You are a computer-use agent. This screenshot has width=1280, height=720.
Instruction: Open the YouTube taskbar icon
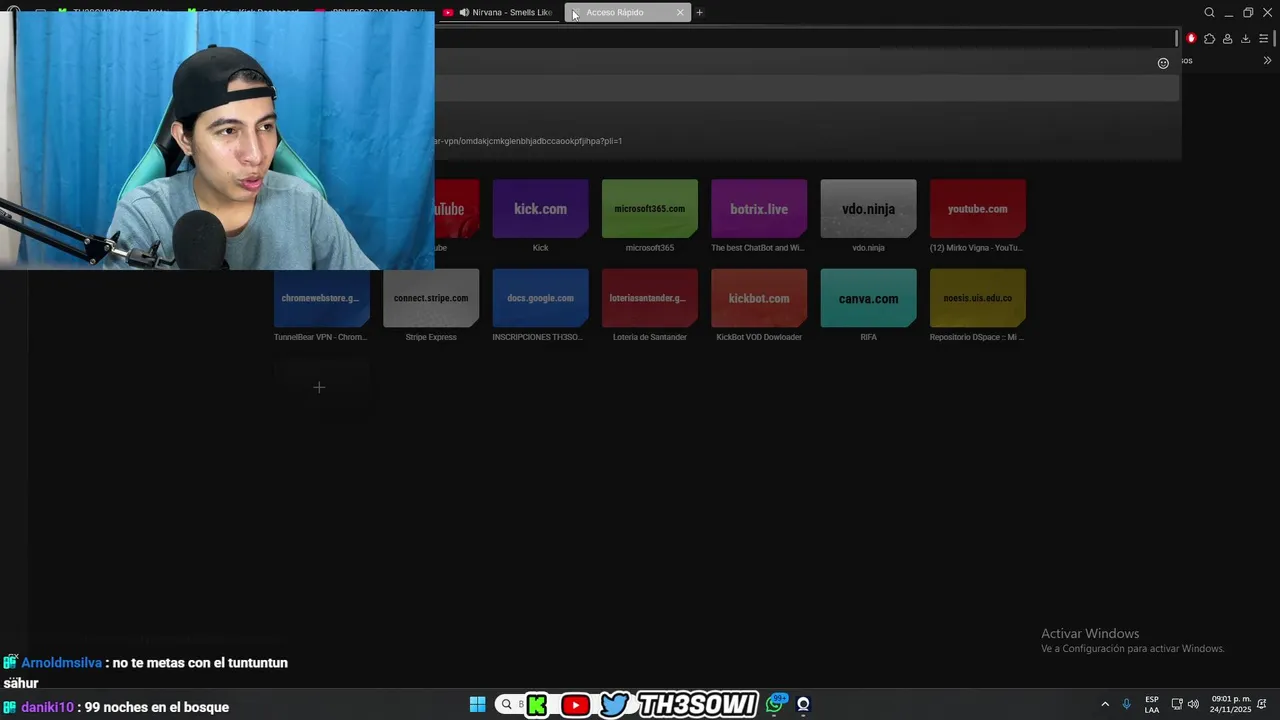(576, 705)
